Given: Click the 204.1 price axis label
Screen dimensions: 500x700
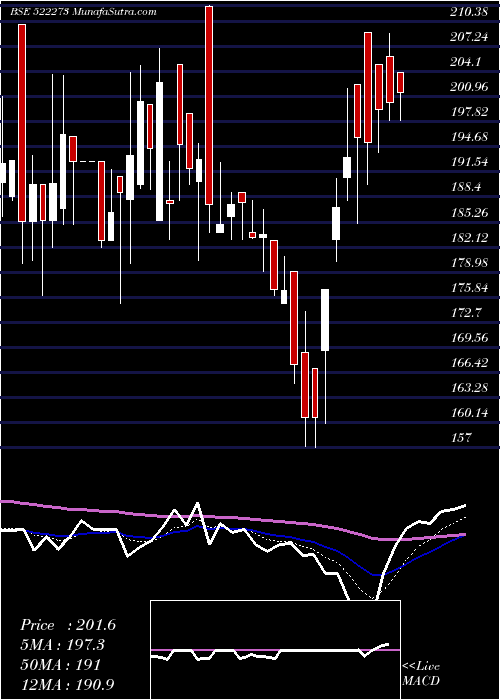Looking at the screenshot, I should click(x=466, y=62).
